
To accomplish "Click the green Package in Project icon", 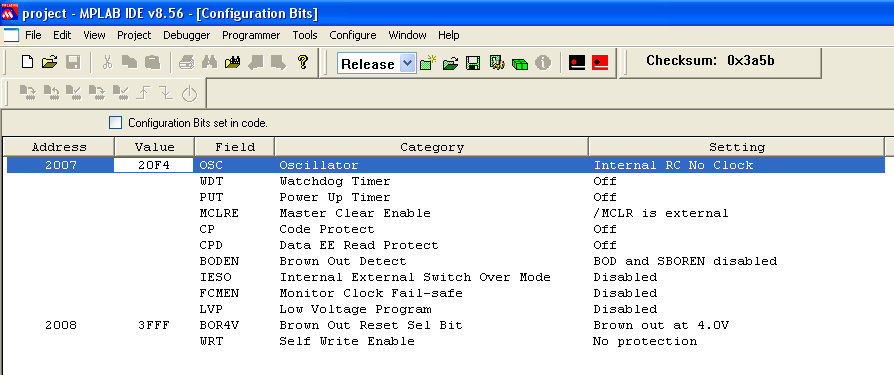I will coord(520,64).
